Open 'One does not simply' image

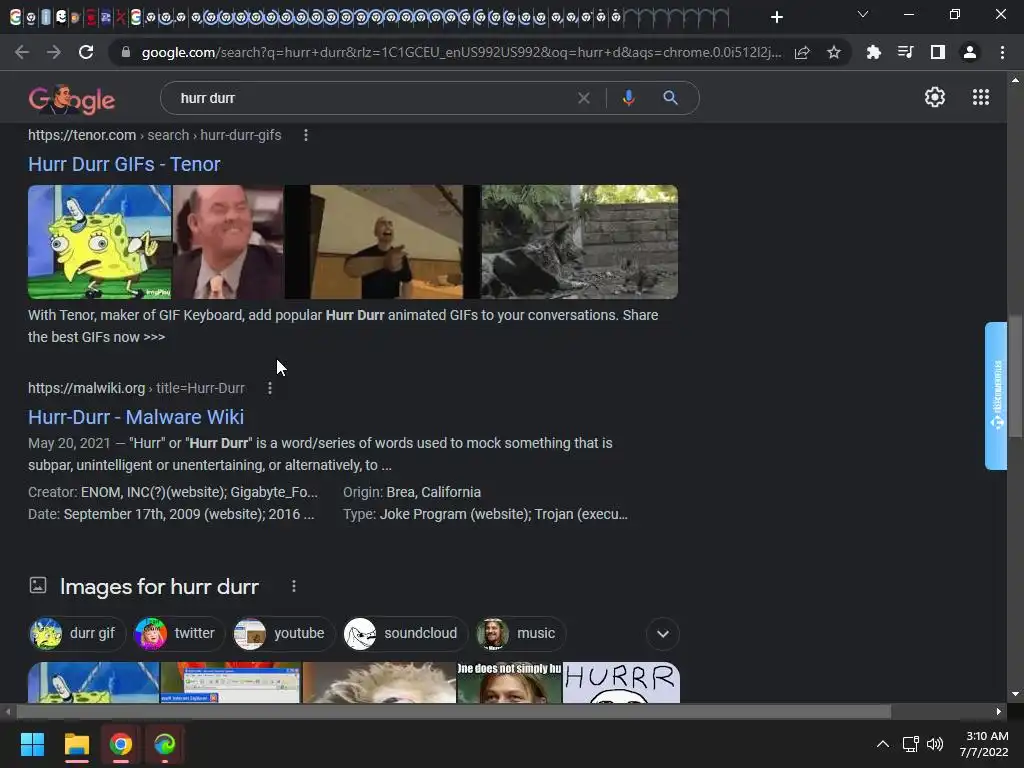coord(509,682)
